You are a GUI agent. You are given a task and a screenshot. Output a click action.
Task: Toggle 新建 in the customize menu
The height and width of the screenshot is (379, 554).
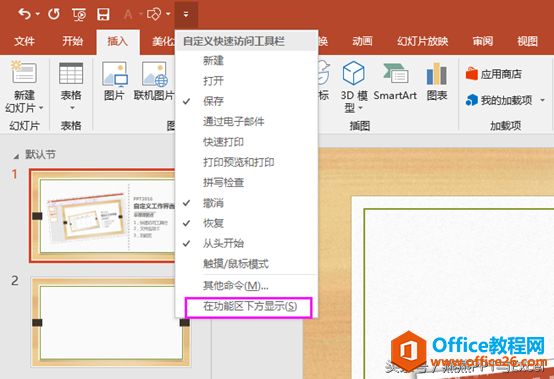click(x=247, y=61)
